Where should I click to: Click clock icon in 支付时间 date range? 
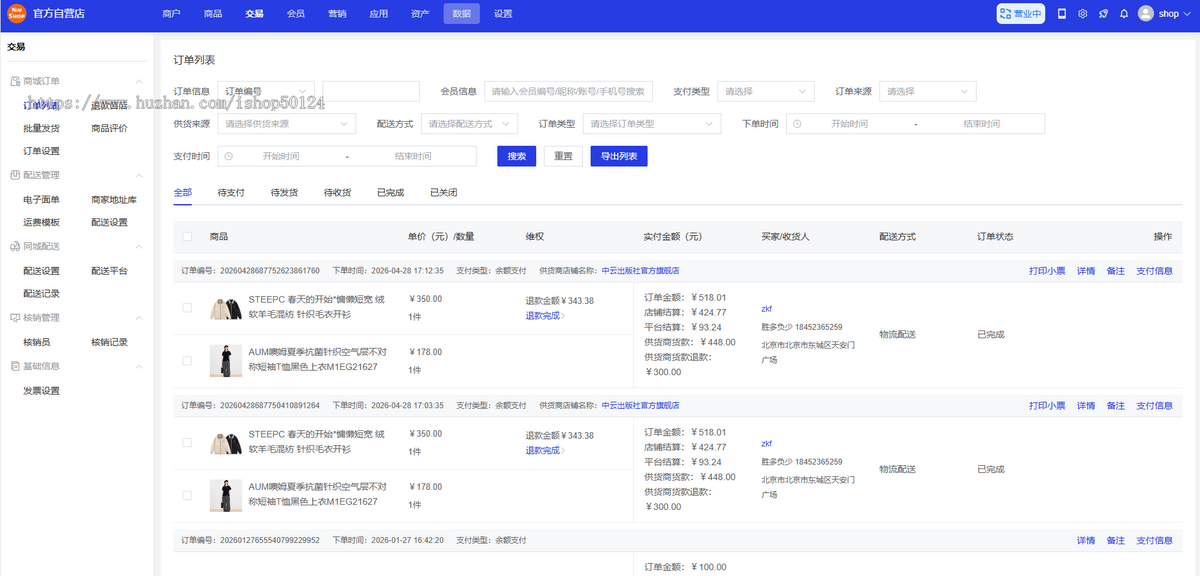coord(229,156)
